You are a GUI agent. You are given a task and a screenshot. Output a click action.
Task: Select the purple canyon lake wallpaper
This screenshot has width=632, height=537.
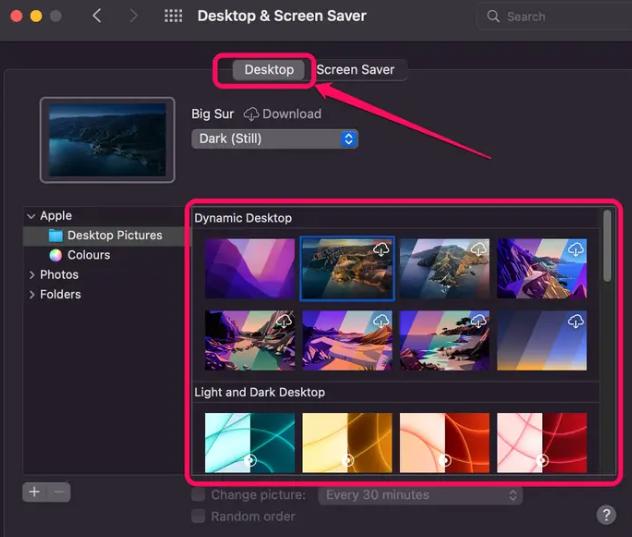pos(250,340)
